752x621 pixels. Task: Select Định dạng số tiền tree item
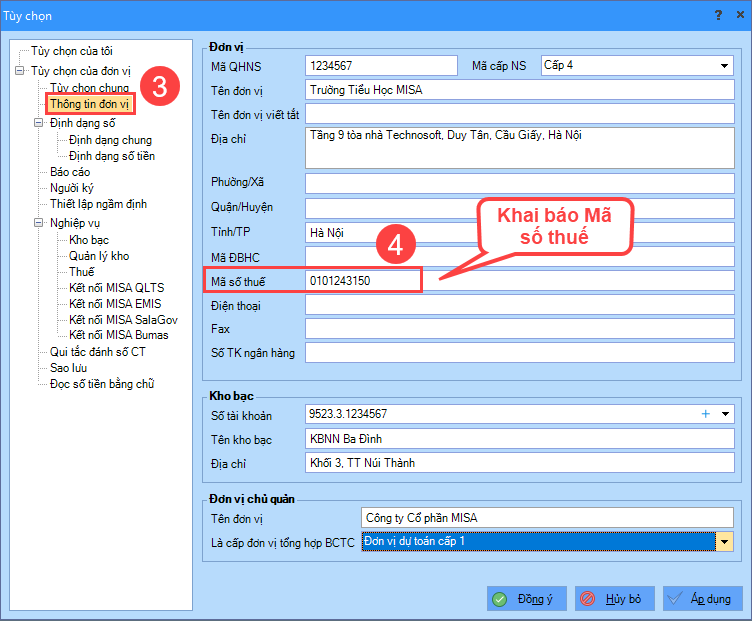[111, 156]
